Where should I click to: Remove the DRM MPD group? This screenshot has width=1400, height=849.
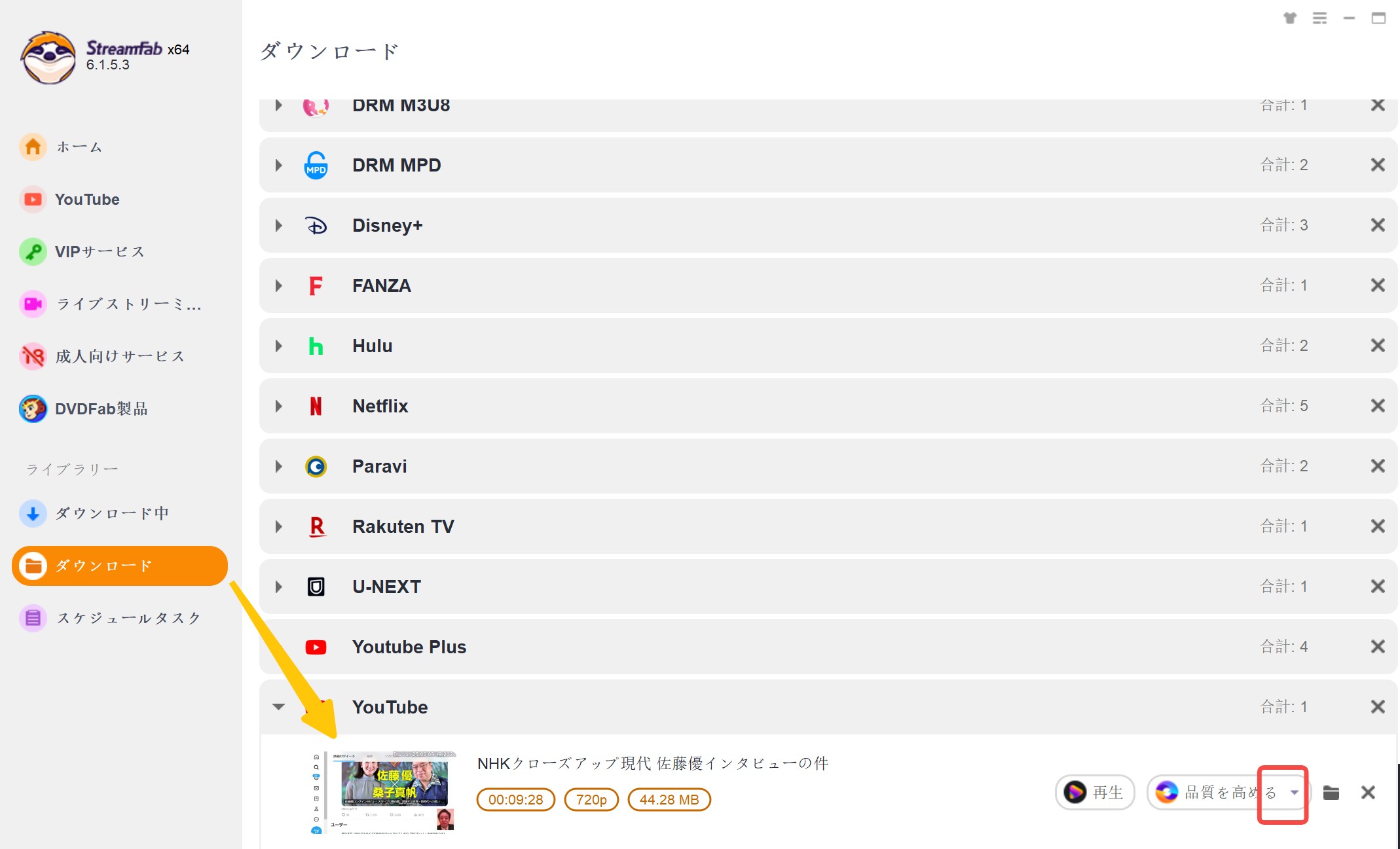pyautogui.click(x=1378, y=165)
